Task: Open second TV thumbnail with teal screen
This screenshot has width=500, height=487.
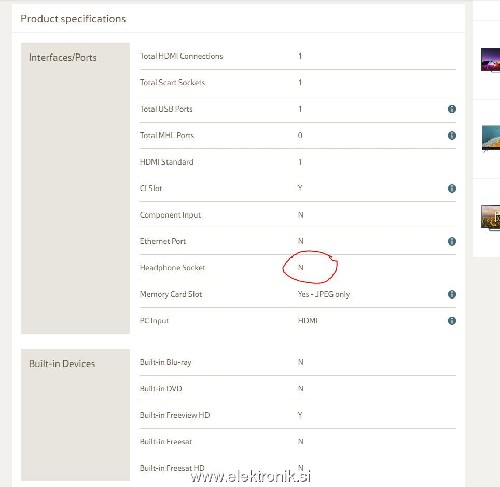Action: [x=491, y=138]
